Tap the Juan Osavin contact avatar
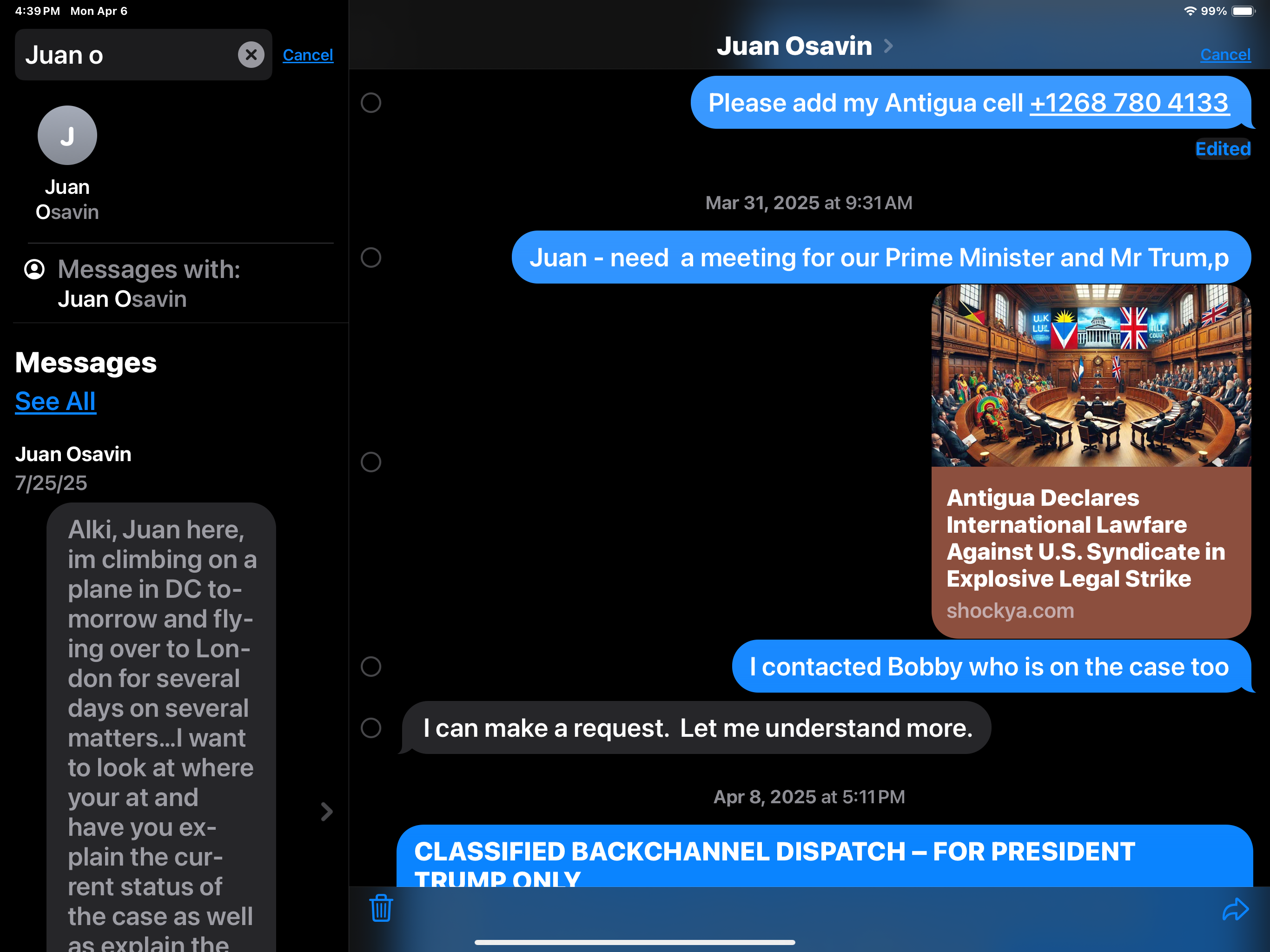The width and height of the screenshot is (1270, 952). click(x=67, y=136)
